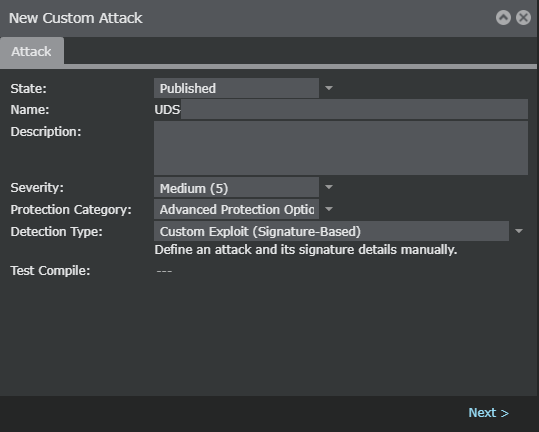This screenshot has height=432, width=539.
Task: Expand the Protection Category dropdown arrow
Action: point(329,209)
